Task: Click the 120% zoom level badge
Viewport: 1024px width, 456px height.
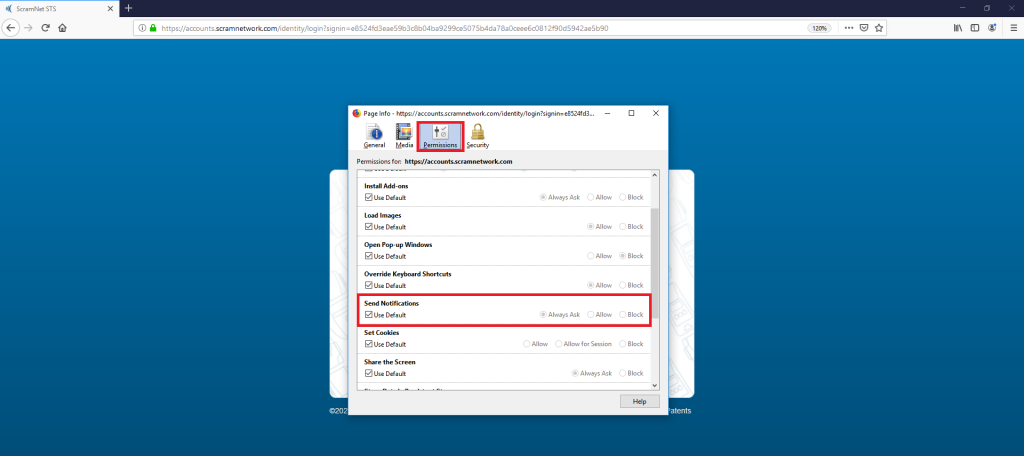Action: click(819, 28)
